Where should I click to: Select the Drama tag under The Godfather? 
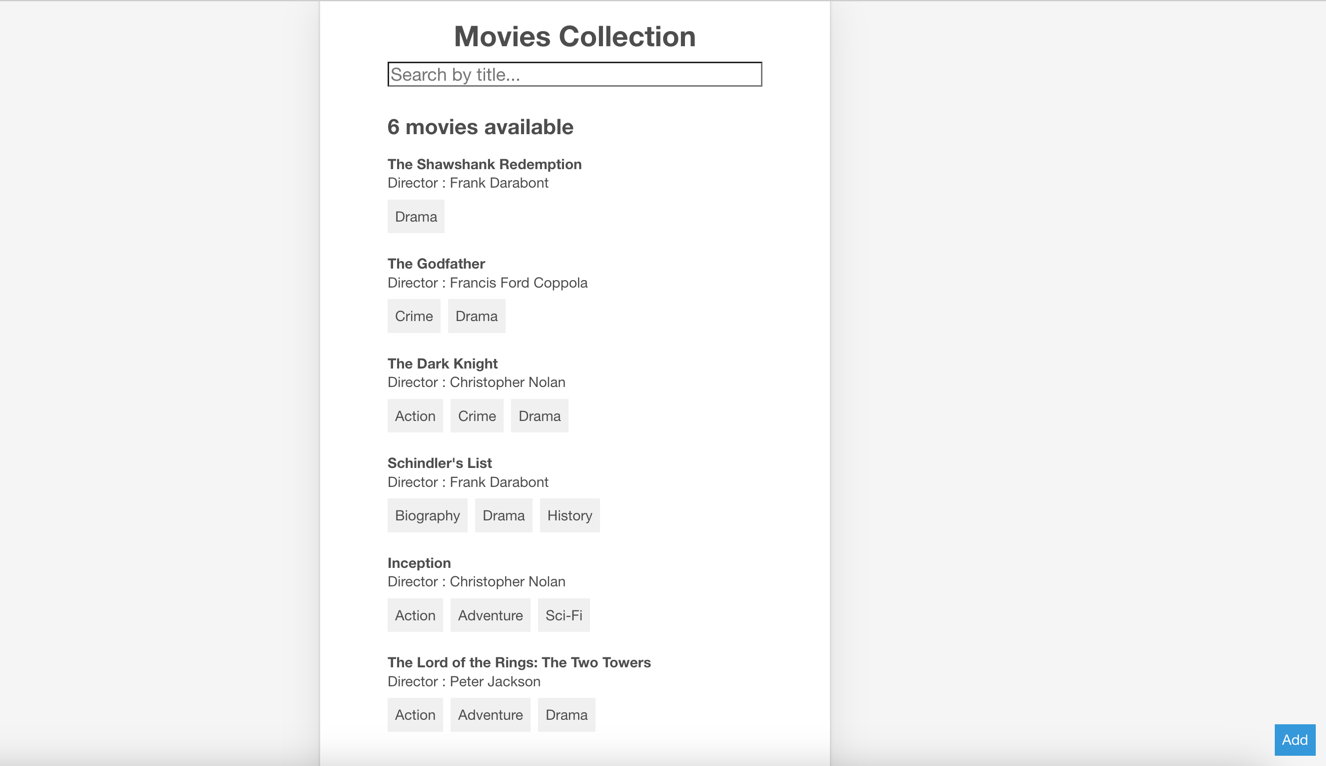coord(476,316)
